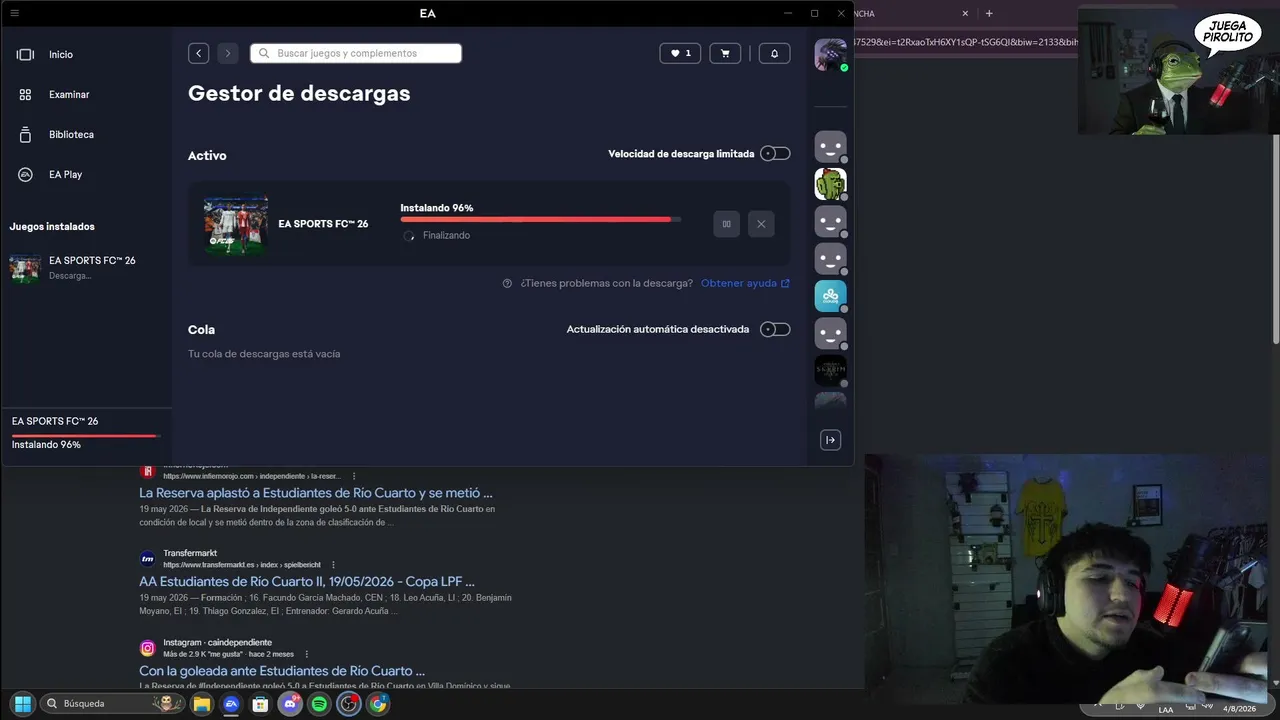The image size is (1280, 720).
Task: Switch to the EA app on taskbar
Action: [x=231, y=704]
